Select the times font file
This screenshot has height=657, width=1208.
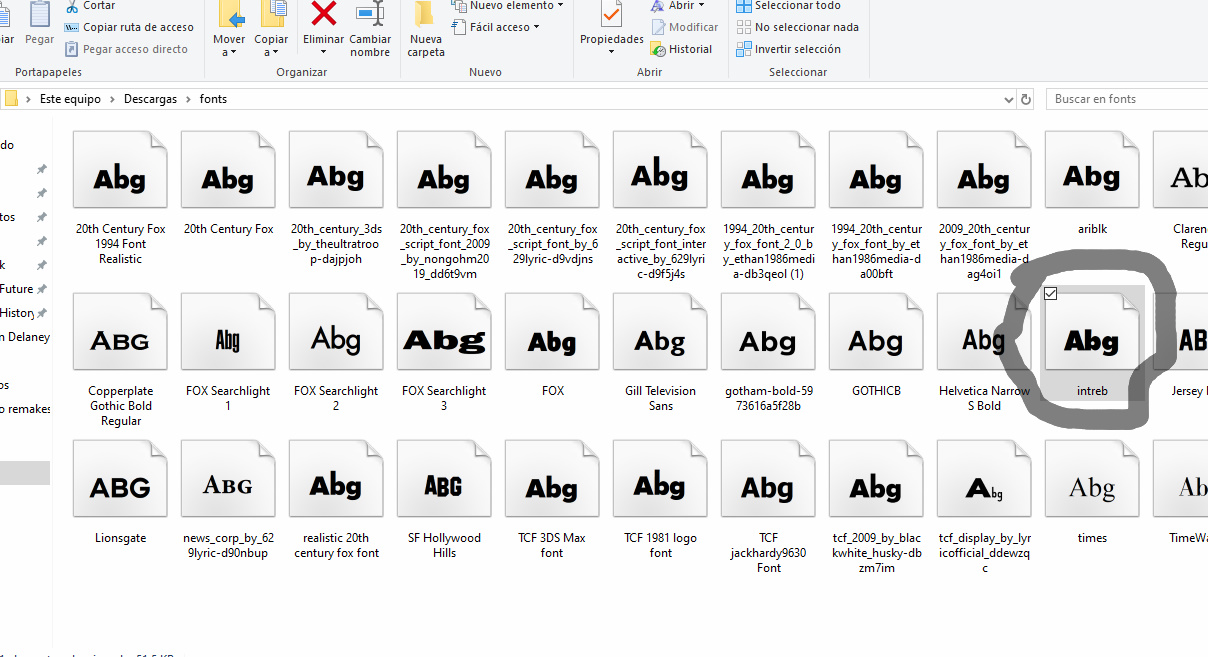coord(1092,494)
